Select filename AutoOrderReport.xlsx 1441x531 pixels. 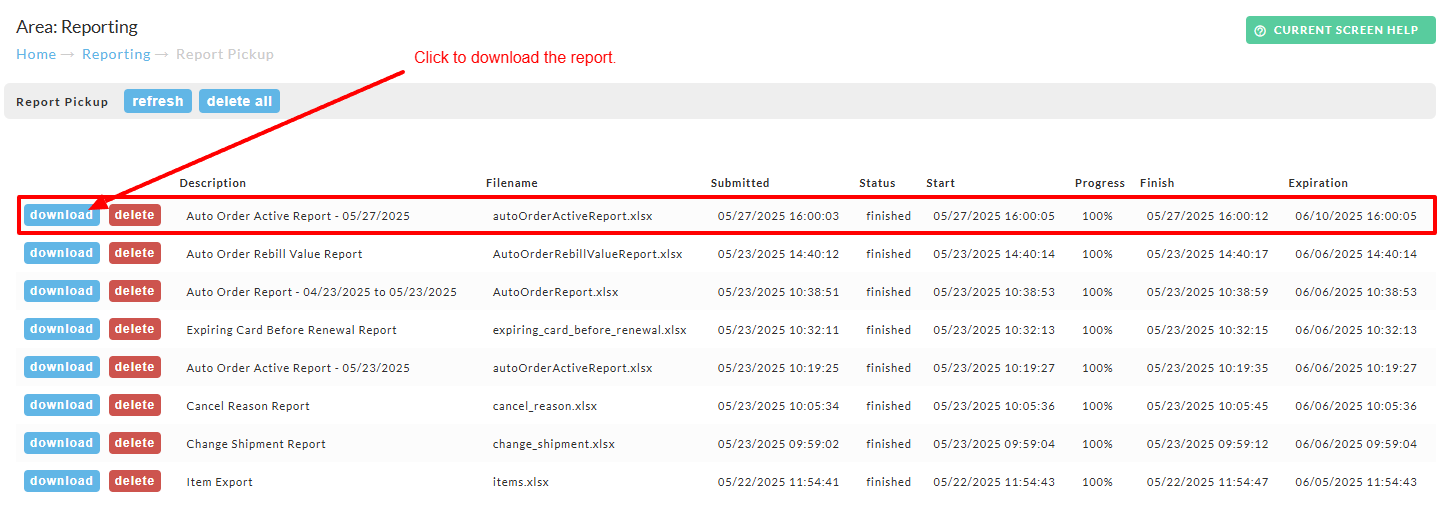(x=556, y=292)
